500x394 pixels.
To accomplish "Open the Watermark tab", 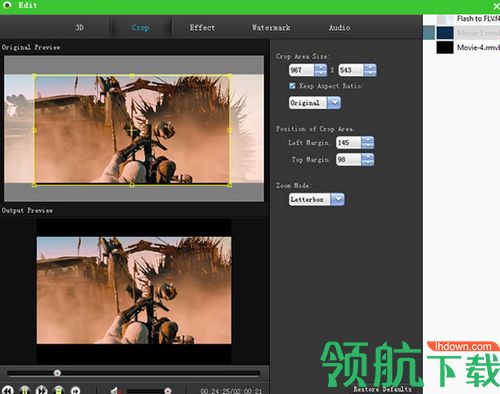I will point(271,28).
